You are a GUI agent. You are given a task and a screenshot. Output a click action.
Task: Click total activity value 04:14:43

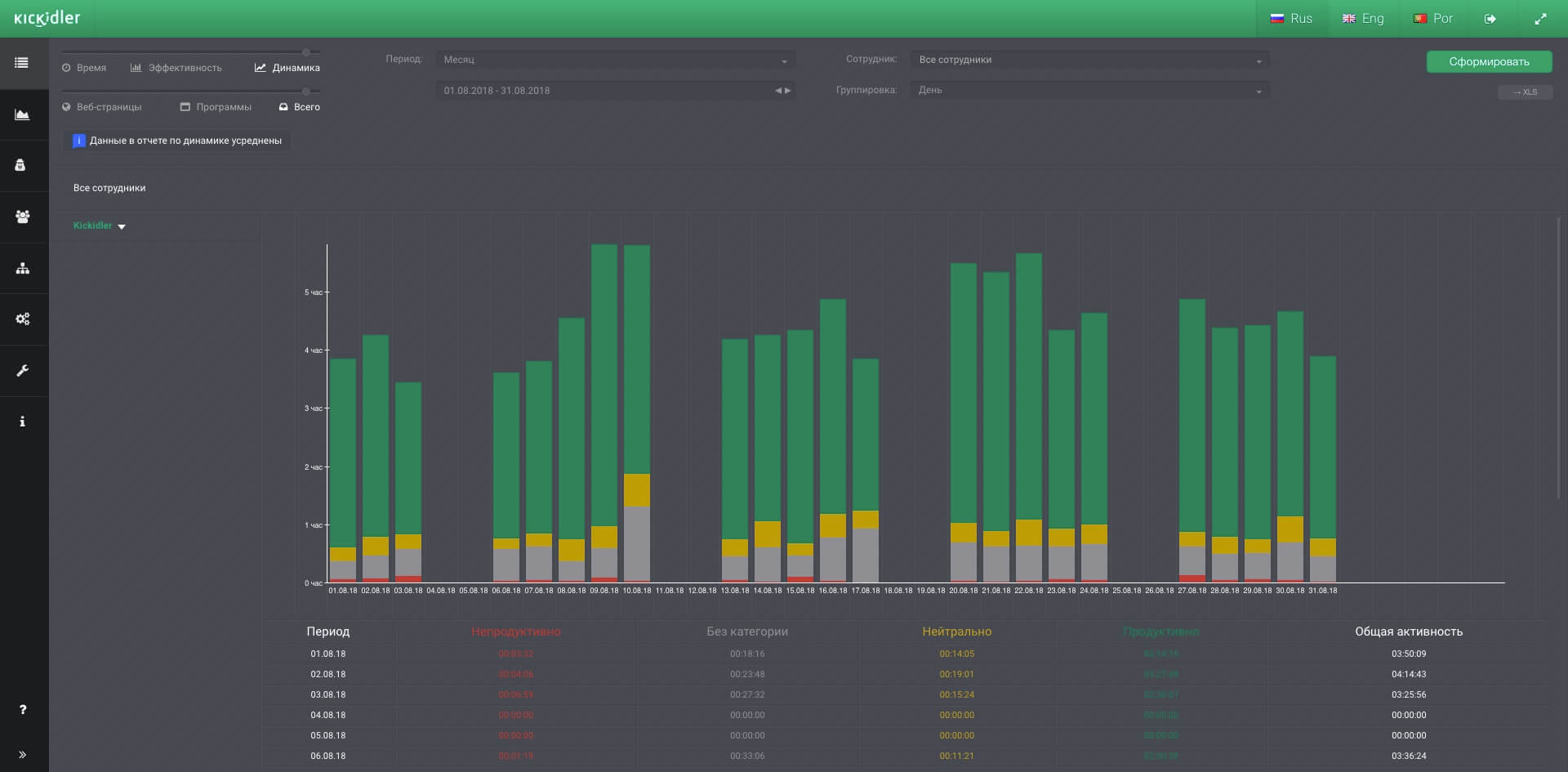tap(1409, 674)
